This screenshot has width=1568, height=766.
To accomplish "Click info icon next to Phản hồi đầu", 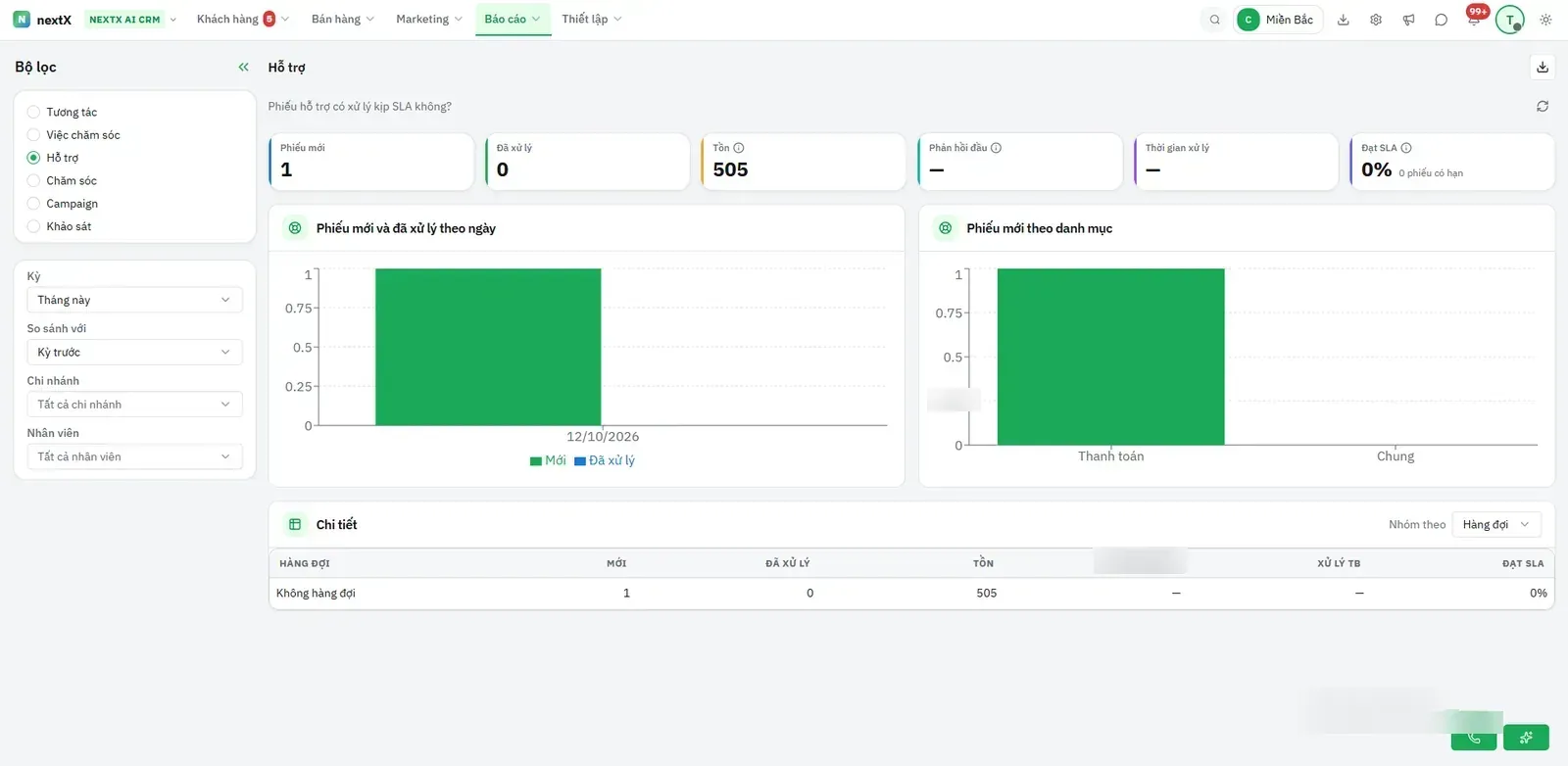I will pyautogui.click(x=996, y=148).
